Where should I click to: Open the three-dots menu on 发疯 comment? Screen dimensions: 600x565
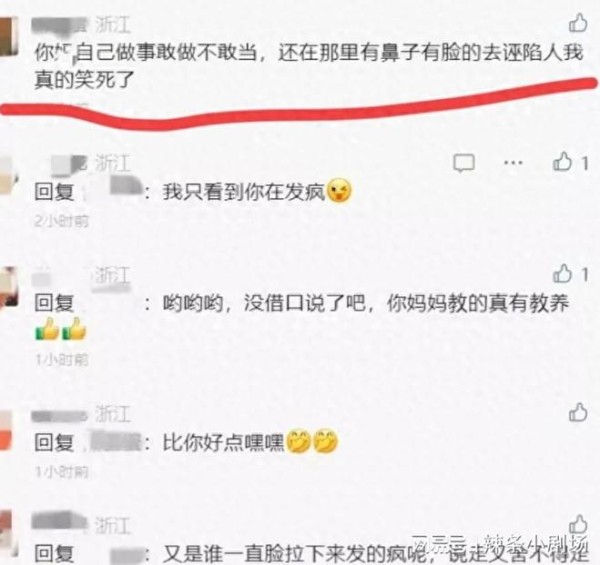pyautogui.click(x=513, y=163)
